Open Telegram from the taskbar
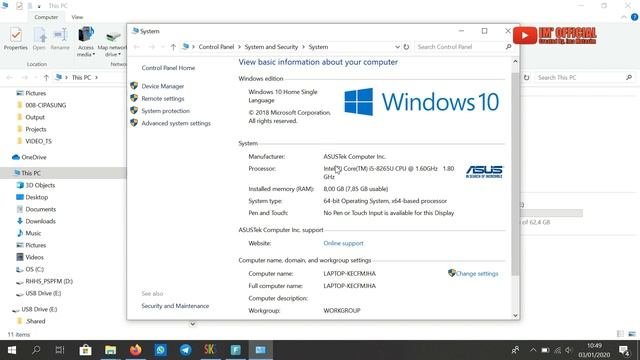The image size is (640, 360). pyautogui.click(x=185, y=350)
